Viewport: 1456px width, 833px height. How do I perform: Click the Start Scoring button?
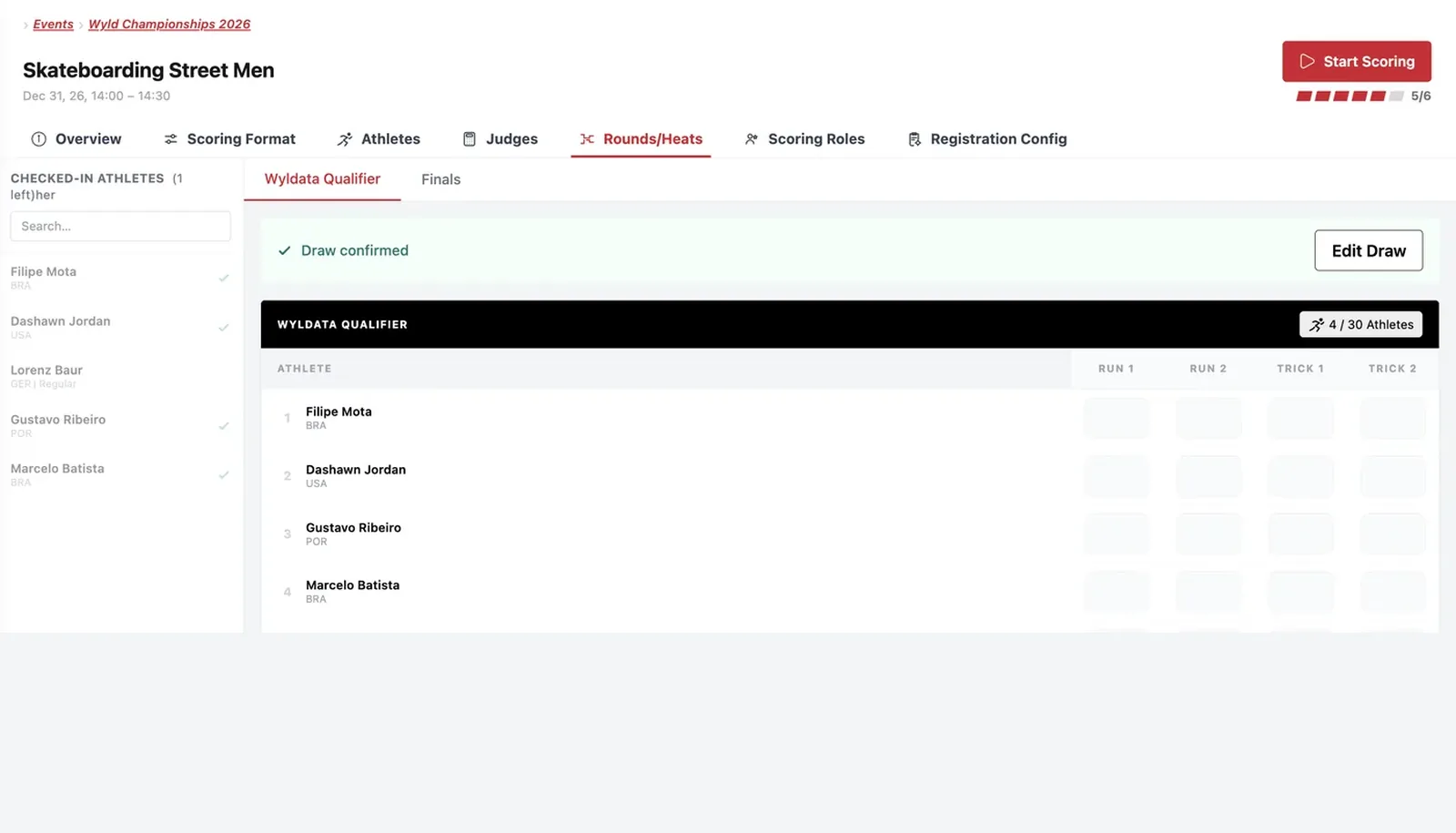coord(1356,61)
